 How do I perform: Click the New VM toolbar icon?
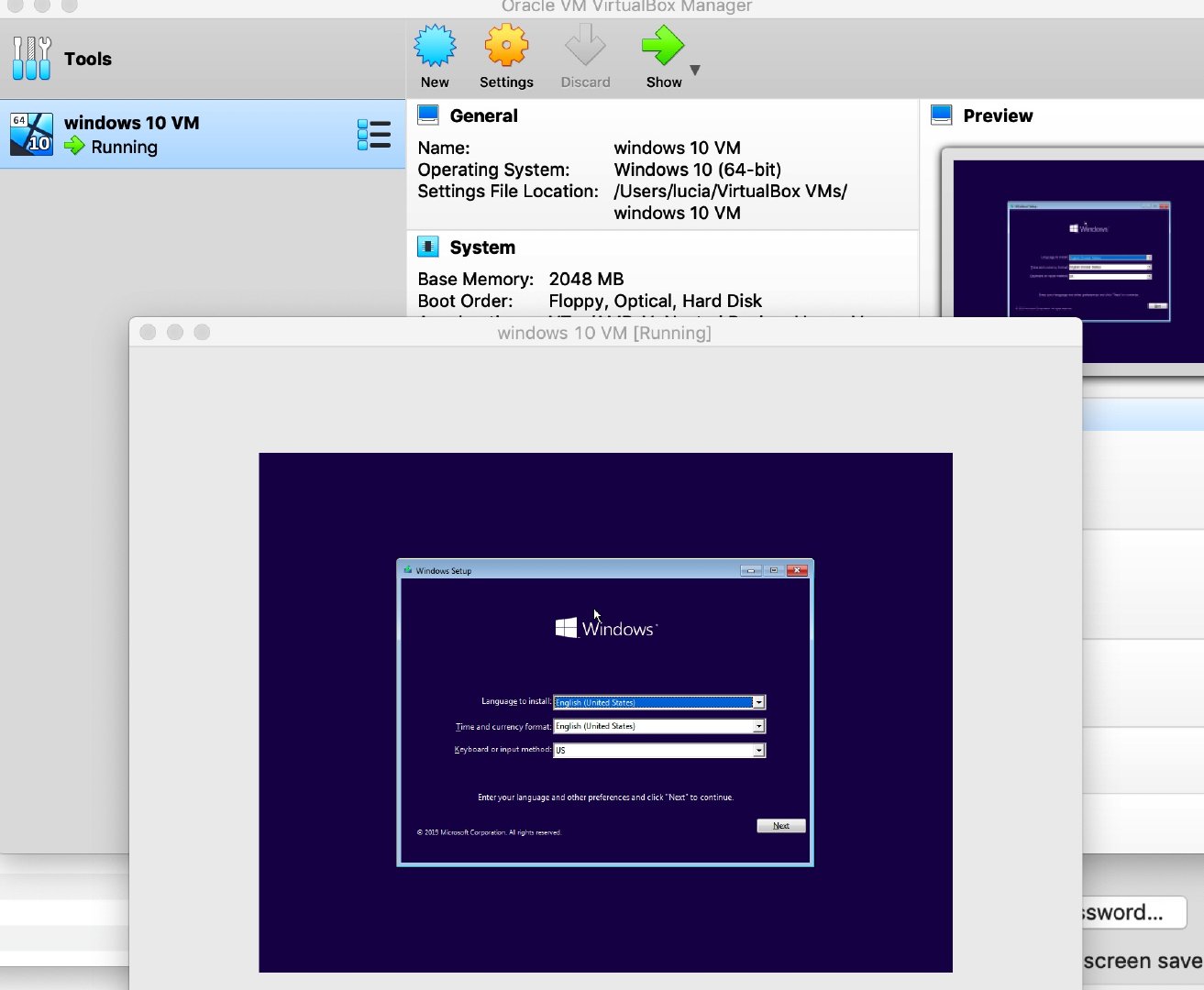point(435,46)
